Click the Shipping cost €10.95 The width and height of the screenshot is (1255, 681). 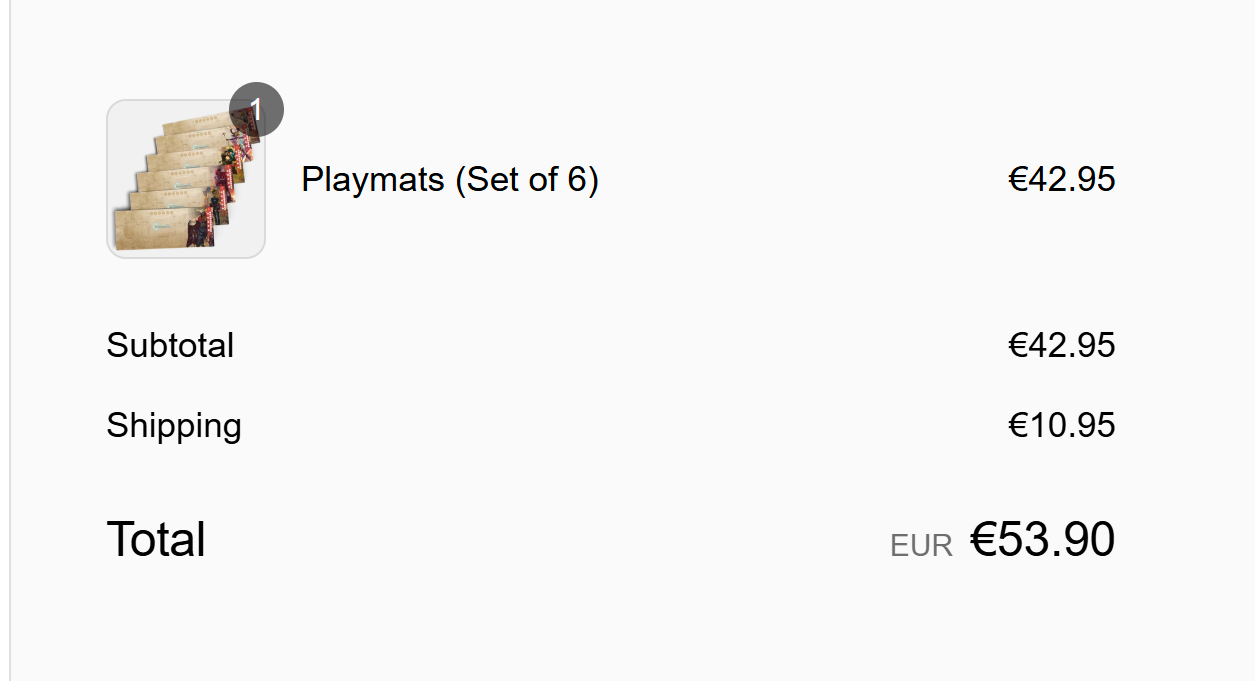click(x=1061, y=425)
